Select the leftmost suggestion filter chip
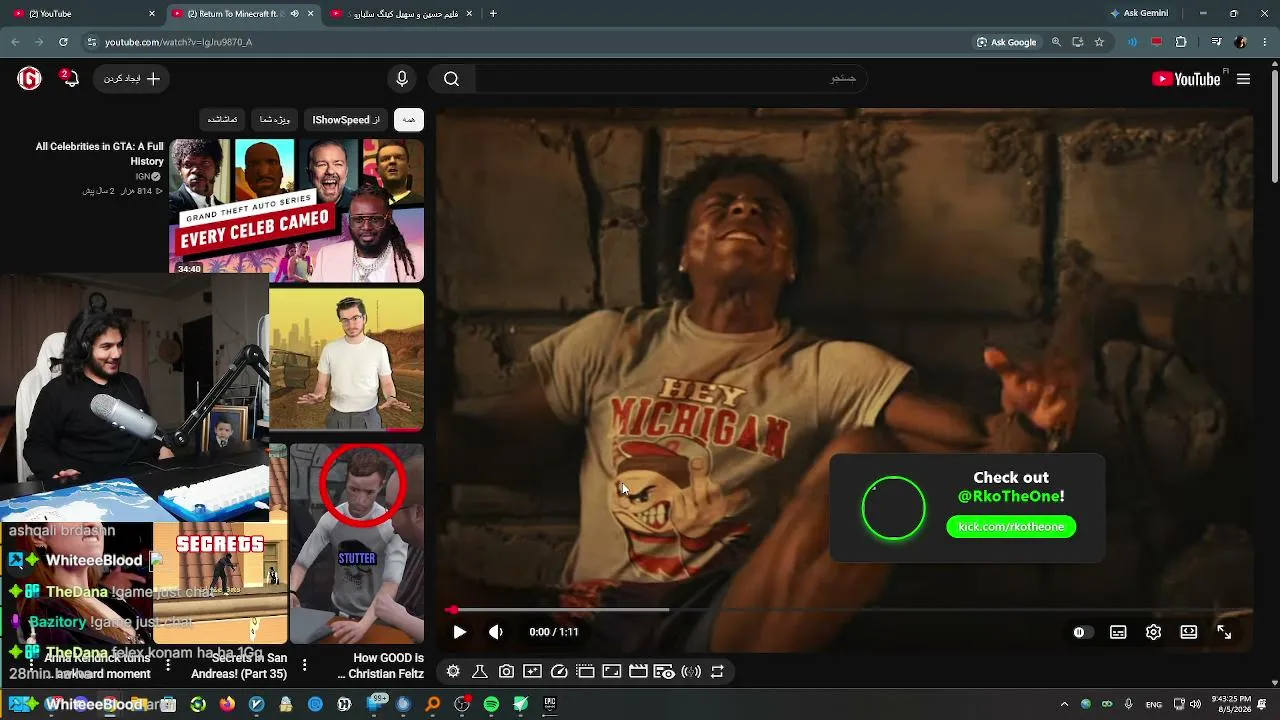This screenshot has width=1280, height=720. pos(222,120)
